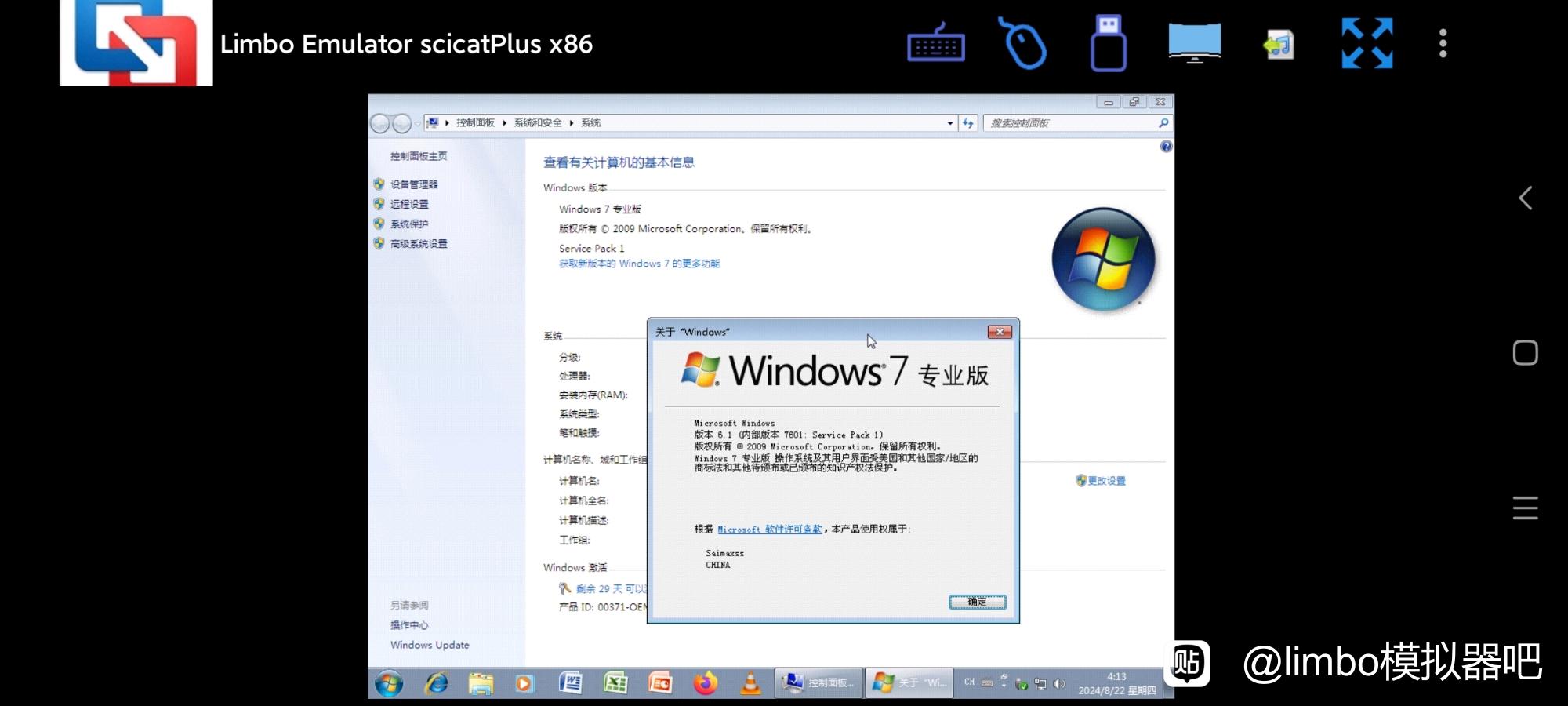
Task: Expand the arrow after 系统和安全 breadcrumb
Action: (572, 123)
